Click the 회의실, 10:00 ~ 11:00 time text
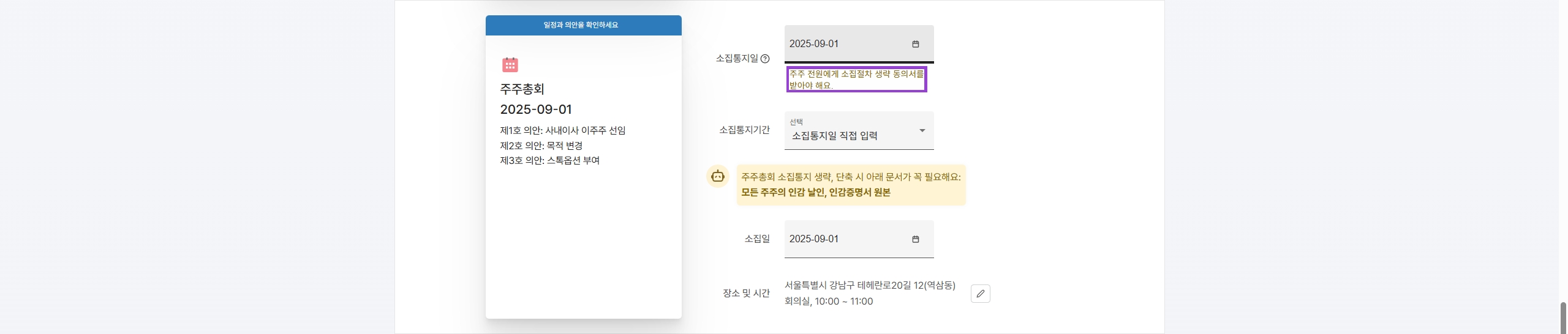The width and height of the screenshot is (1568, 334). coord(829,301)
